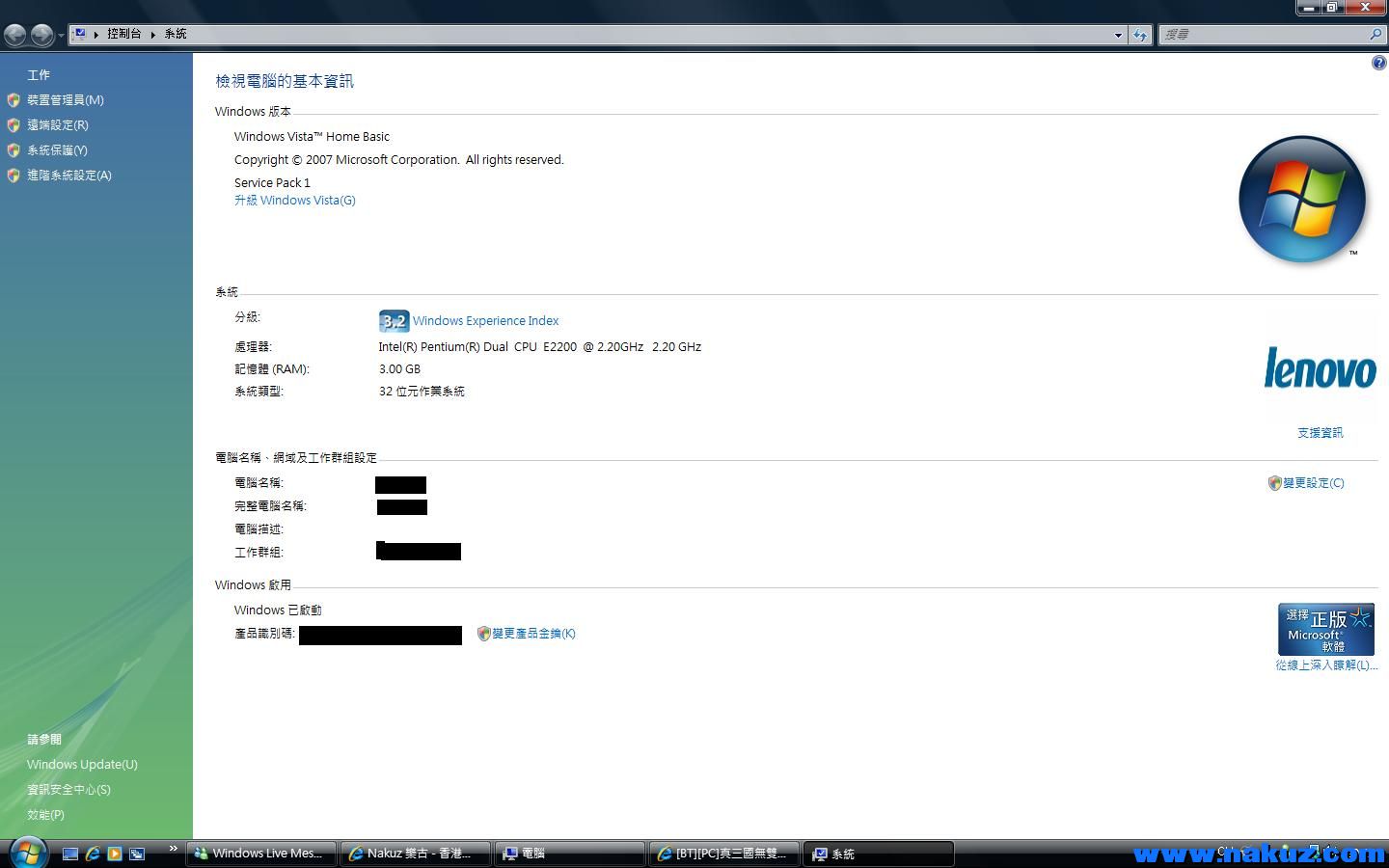Click the Windows Vista Home Basic text
Image resolution: width=1389 pixels, height=868 pixels.
pyautogui.click(x=312, y=136)
